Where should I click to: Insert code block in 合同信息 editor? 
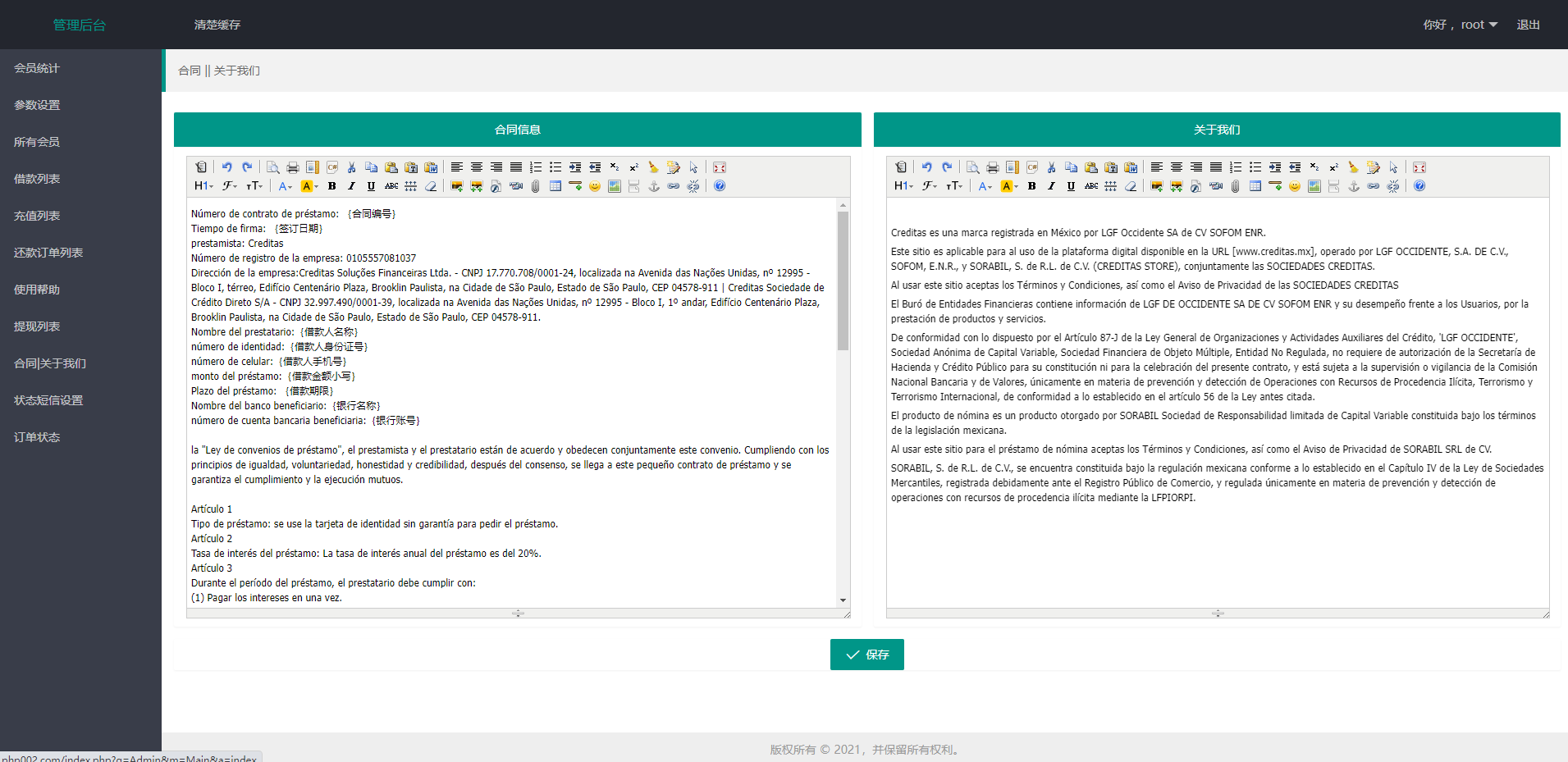click(x=332, y=167)
